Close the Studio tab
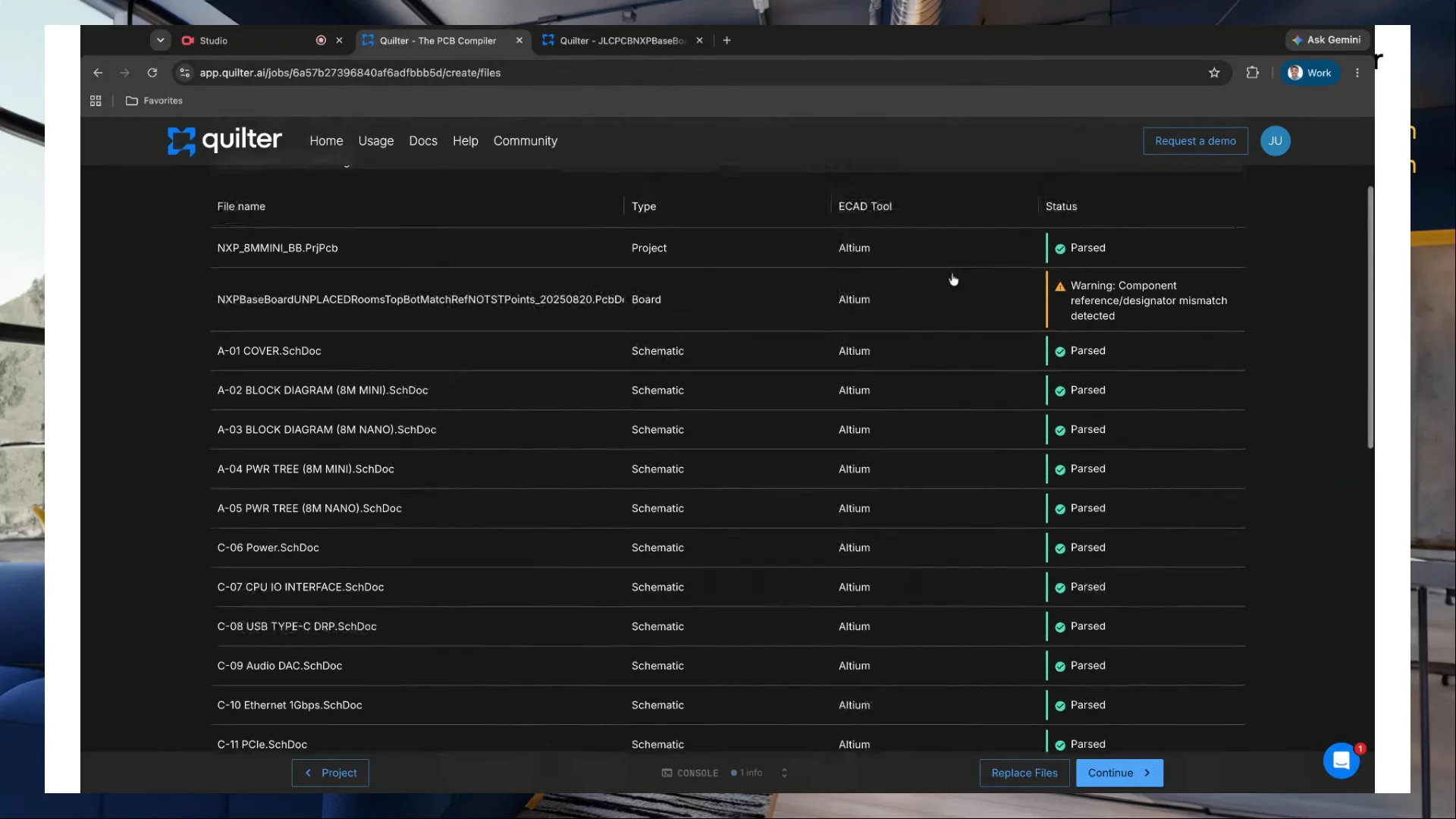Image resolution: width=1456 pixels, height=819 pixels. tap(339, 40)
